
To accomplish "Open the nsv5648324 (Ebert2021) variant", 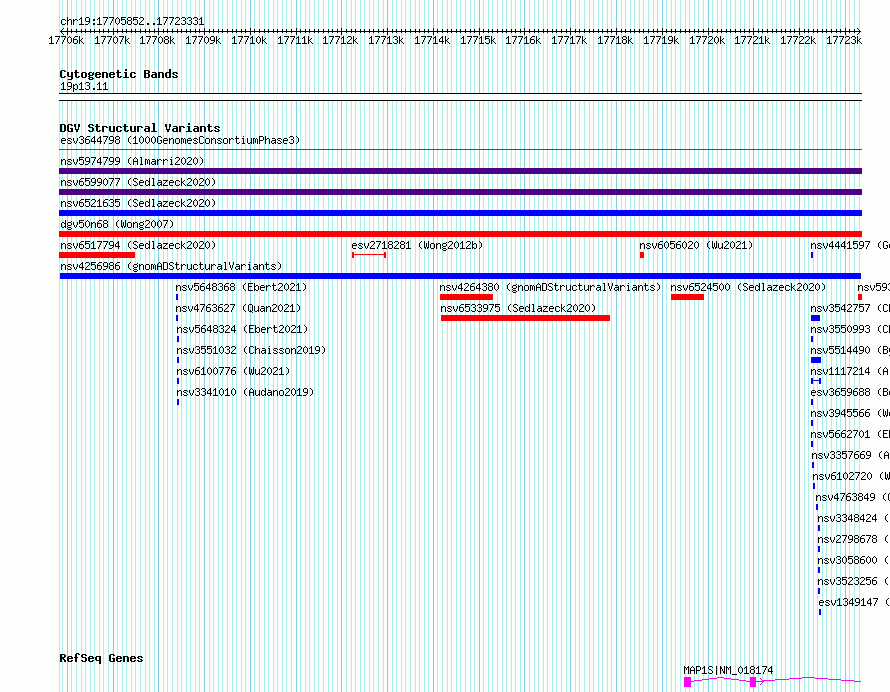I will pos(242,329).
